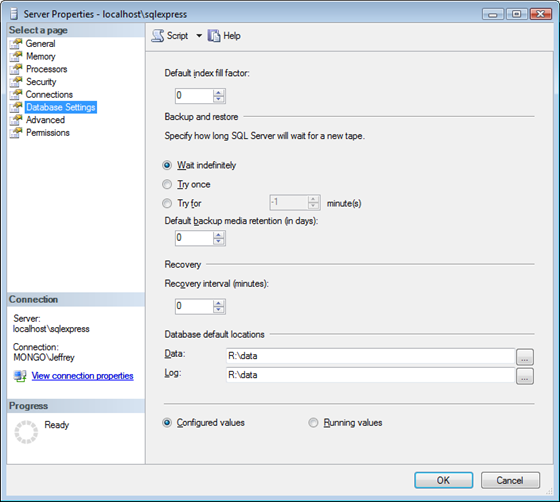Open the Memory page icon
Viewport: 560px width, 502px height.
(16, 56)
